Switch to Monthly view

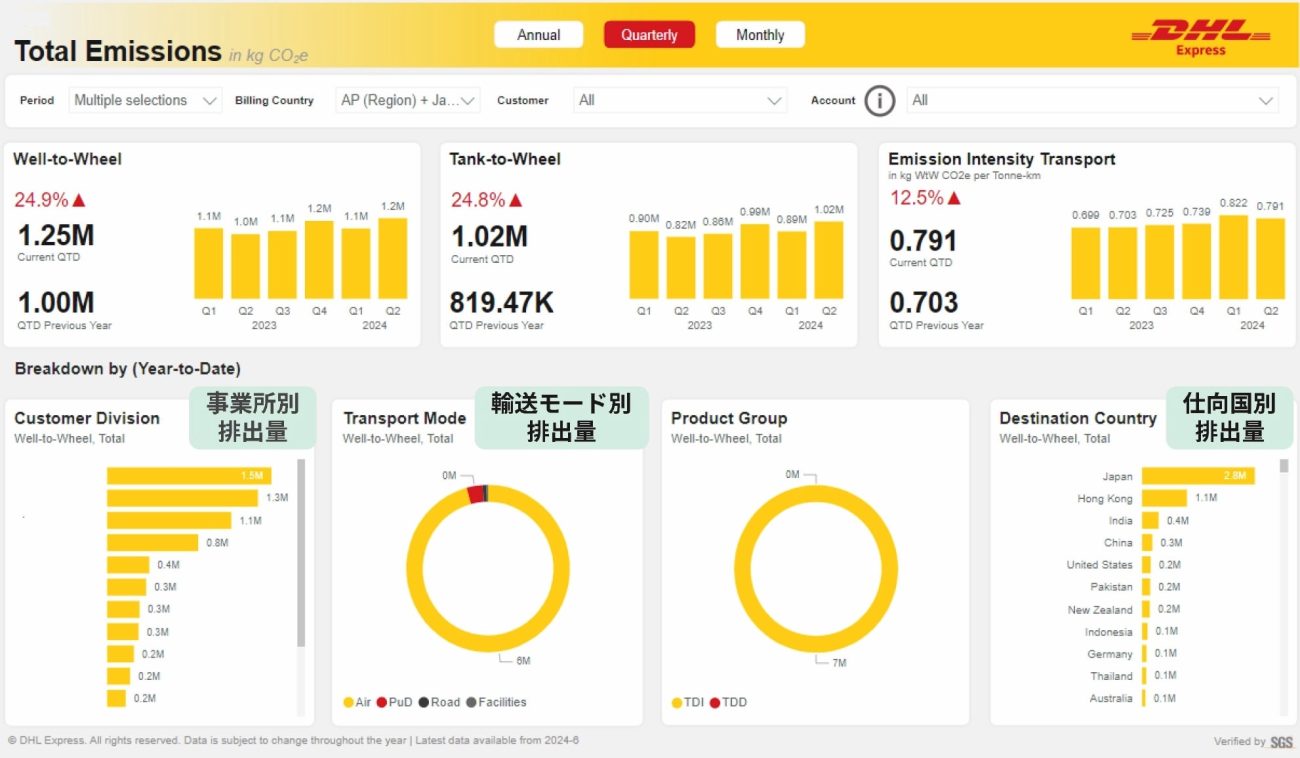point(760,35)
